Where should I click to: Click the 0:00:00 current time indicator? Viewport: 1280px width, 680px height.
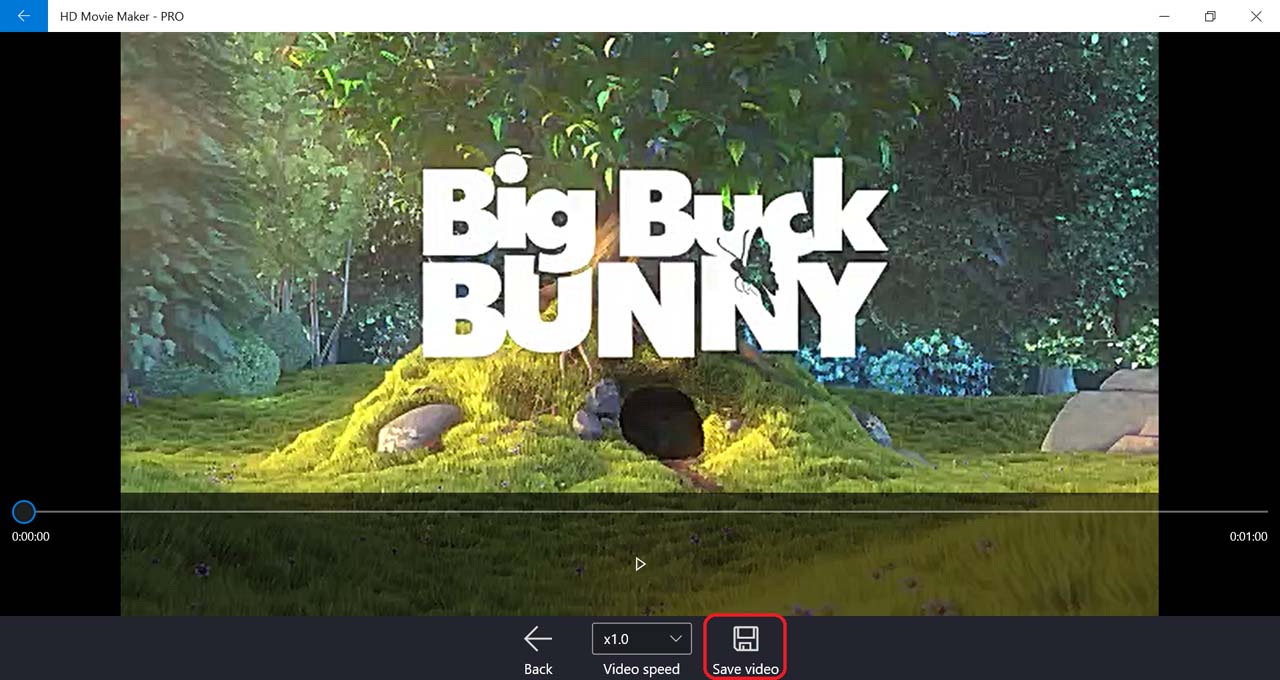pos(31,537)
